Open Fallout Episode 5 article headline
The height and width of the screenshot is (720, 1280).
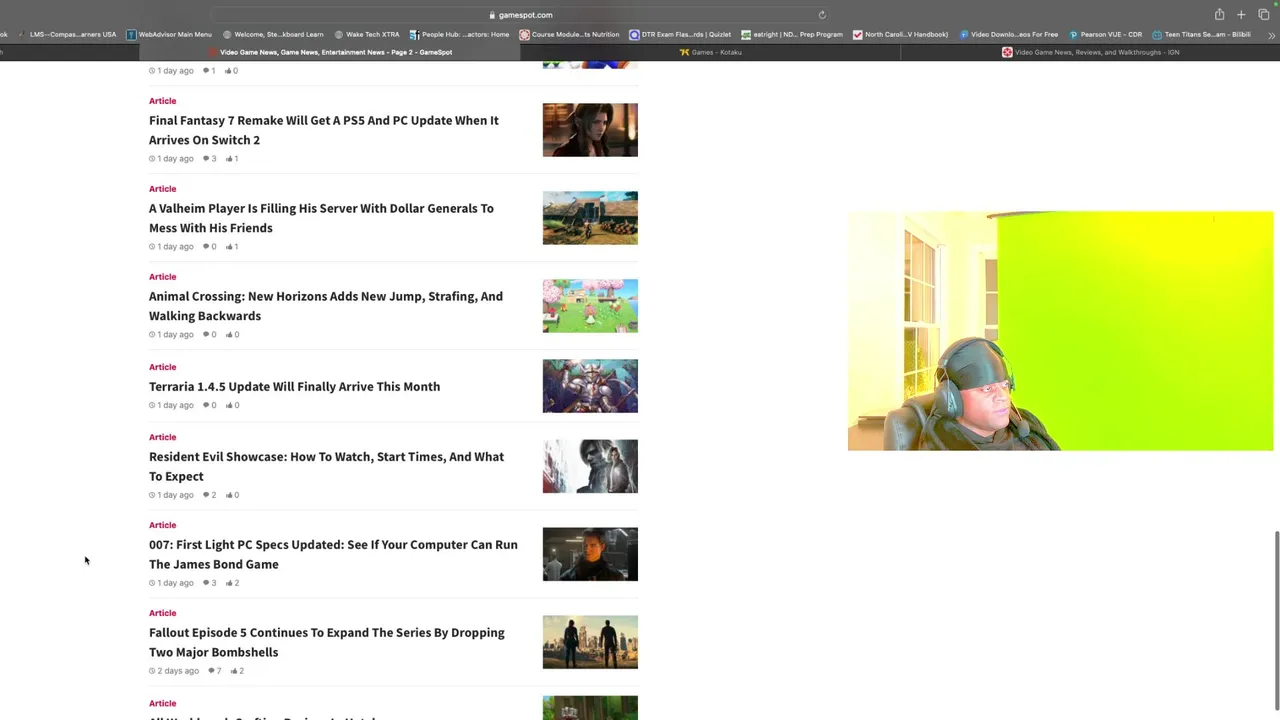[x=327, y=642]
